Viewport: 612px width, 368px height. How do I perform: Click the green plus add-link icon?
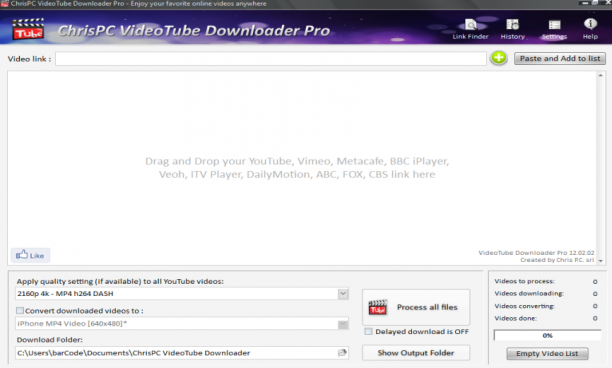click(498, 58)
